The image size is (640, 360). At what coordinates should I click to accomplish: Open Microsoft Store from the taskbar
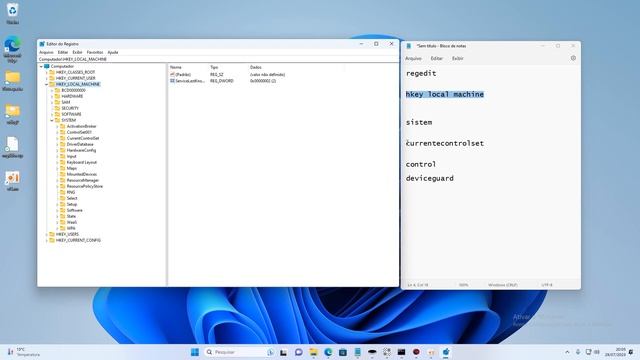coord(342,352)
